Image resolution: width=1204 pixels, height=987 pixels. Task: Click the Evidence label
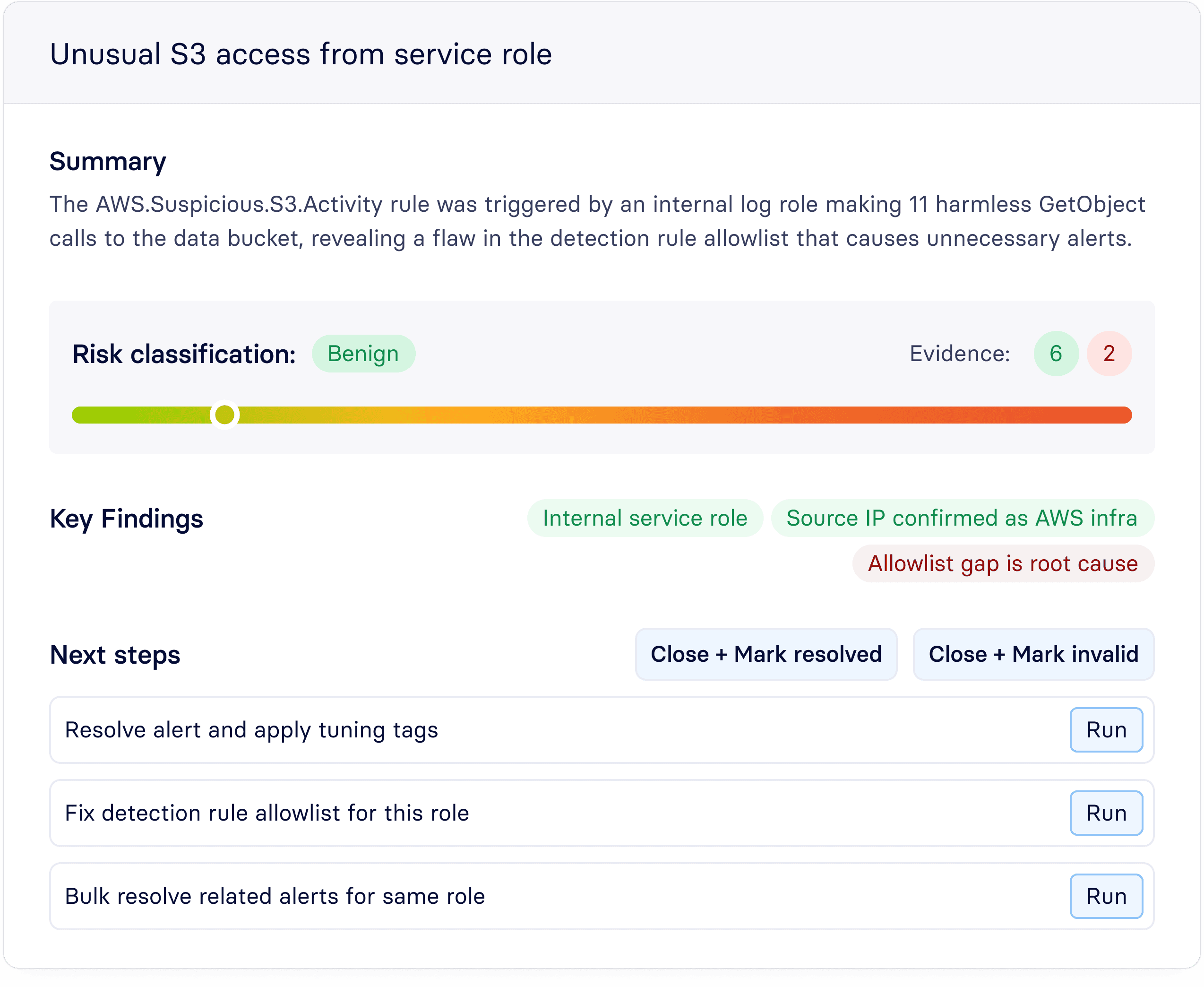959,353
